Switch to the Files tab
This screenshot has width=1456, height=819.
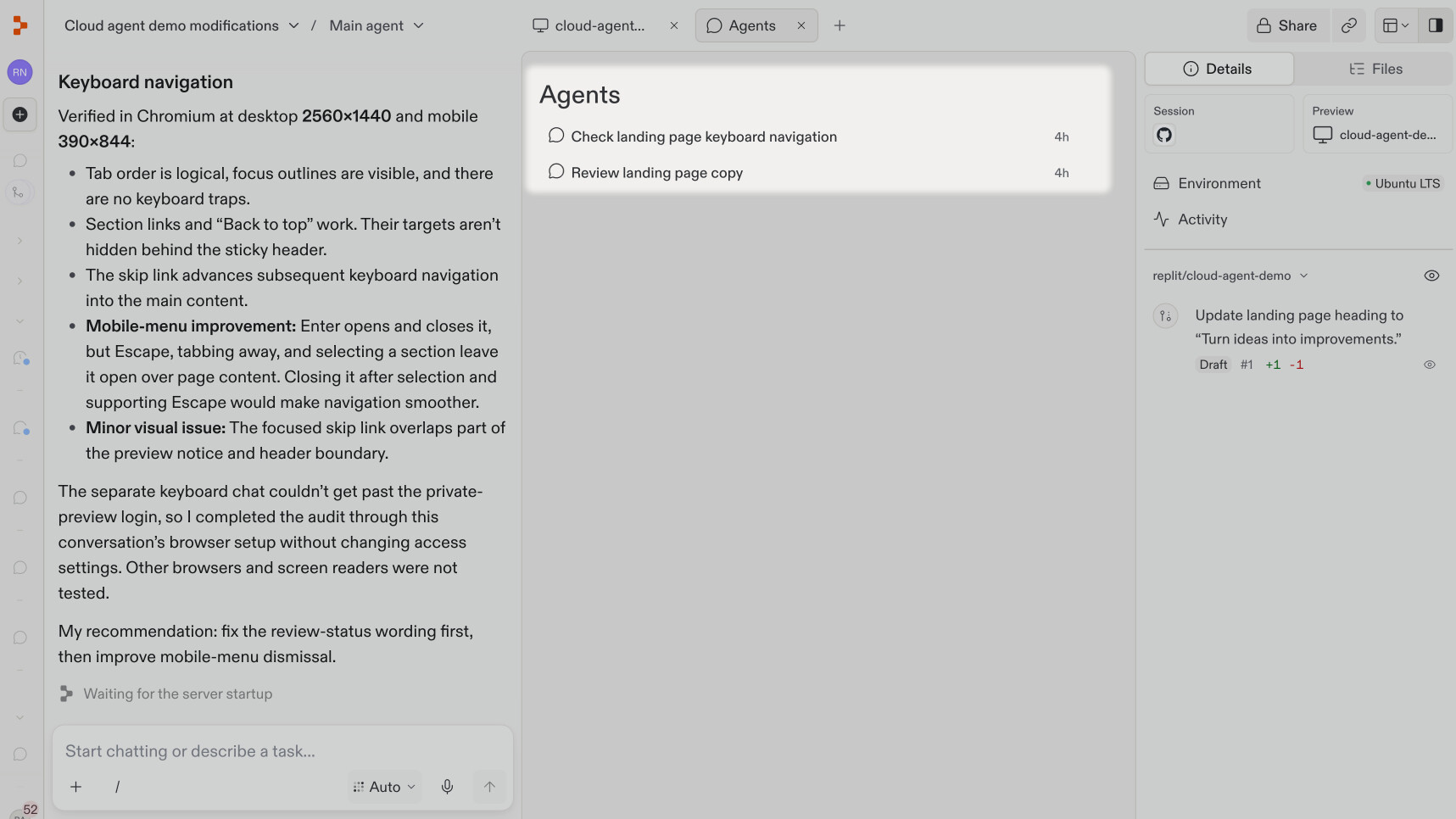click(x=1375, y=69)
